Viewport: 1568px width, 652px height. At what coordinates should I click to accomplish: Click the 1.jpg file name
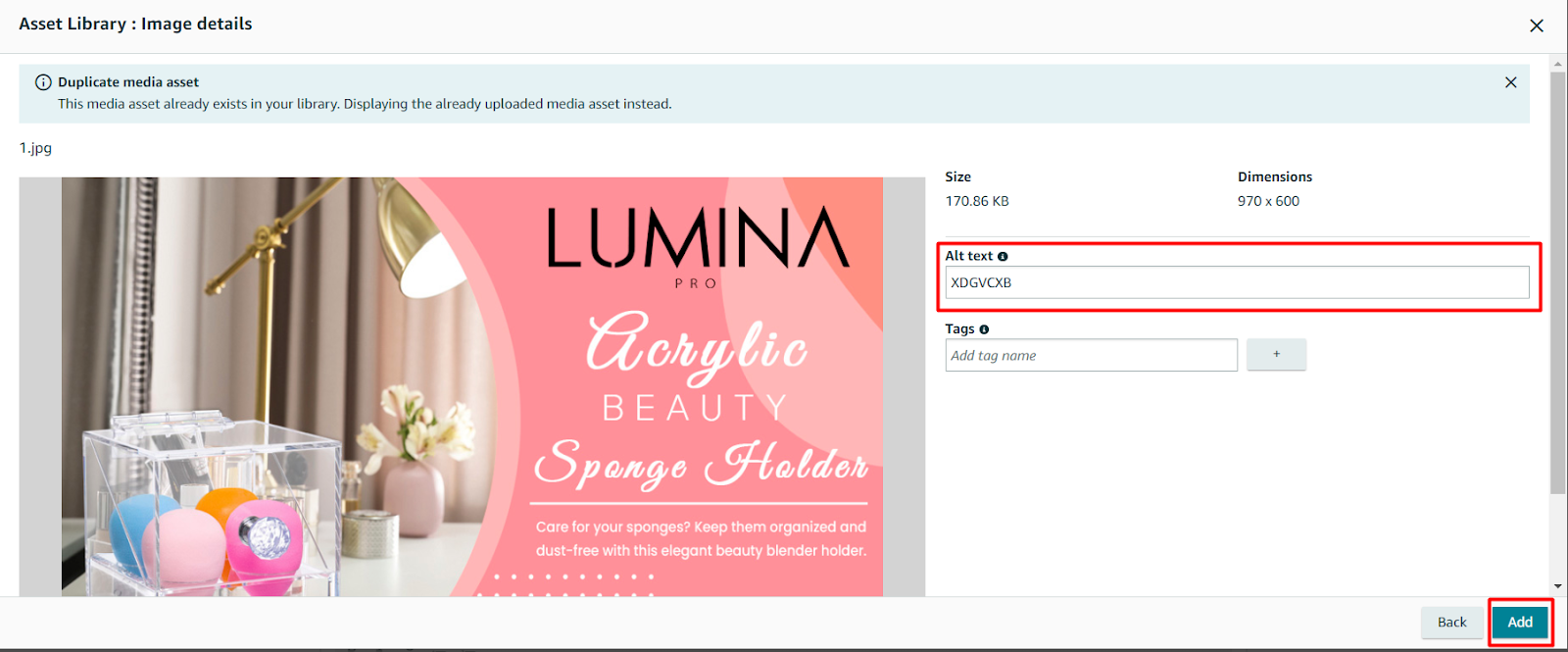(x=35, y=148)
